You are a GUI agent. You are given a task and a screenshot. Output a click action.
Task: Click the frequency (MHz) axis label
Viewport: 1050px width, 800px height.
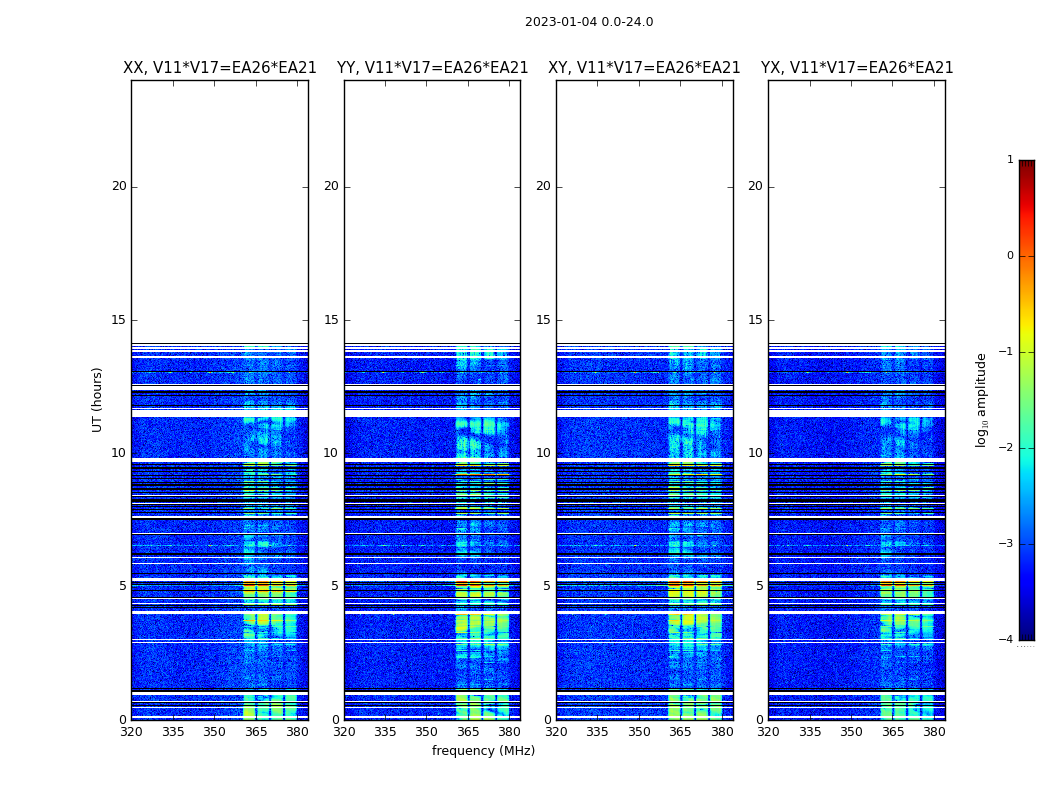click(483, 750)
